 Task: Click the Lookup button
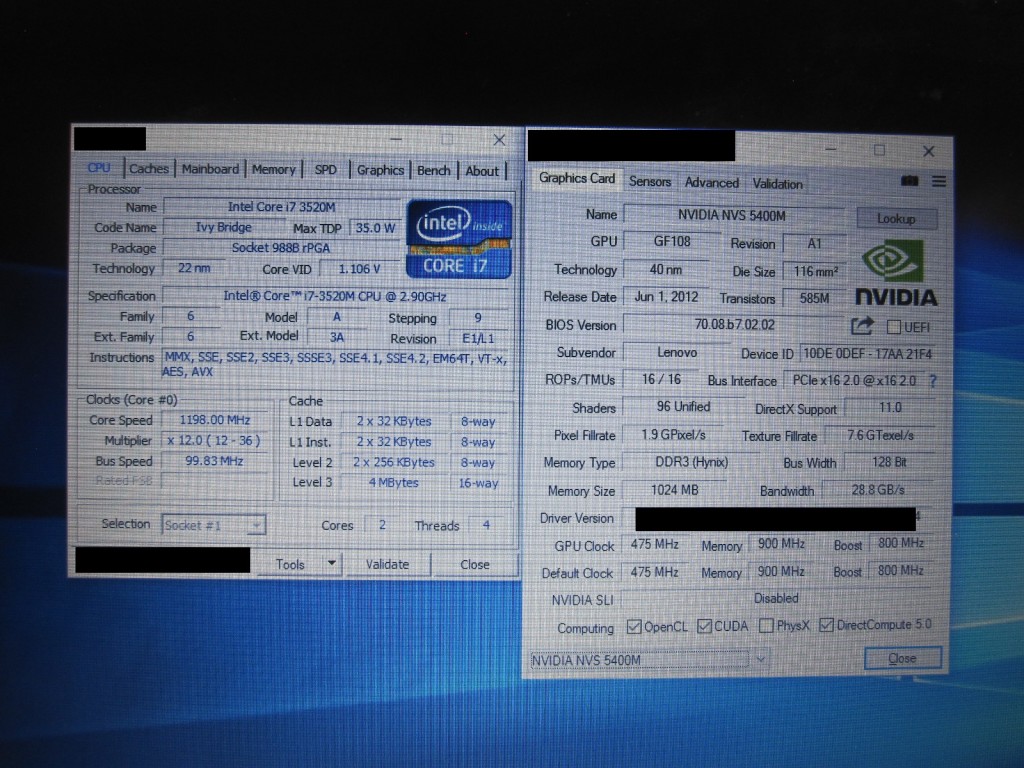pyautogui.click(x=896, y=219)
